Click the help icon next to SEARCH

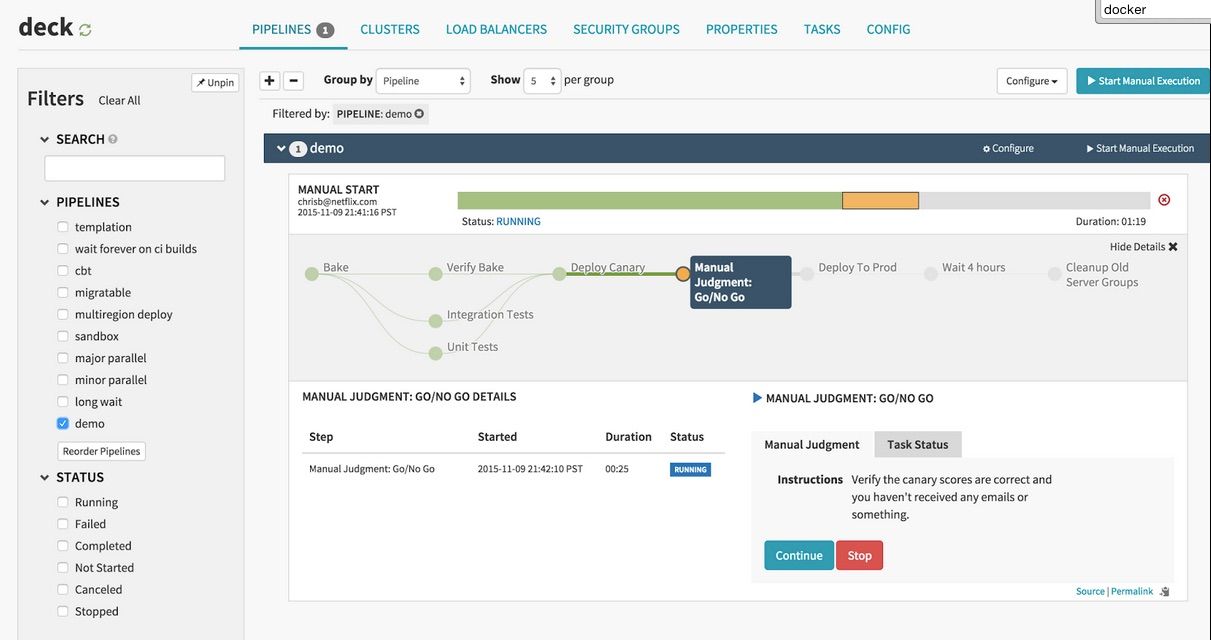point(113,139)
